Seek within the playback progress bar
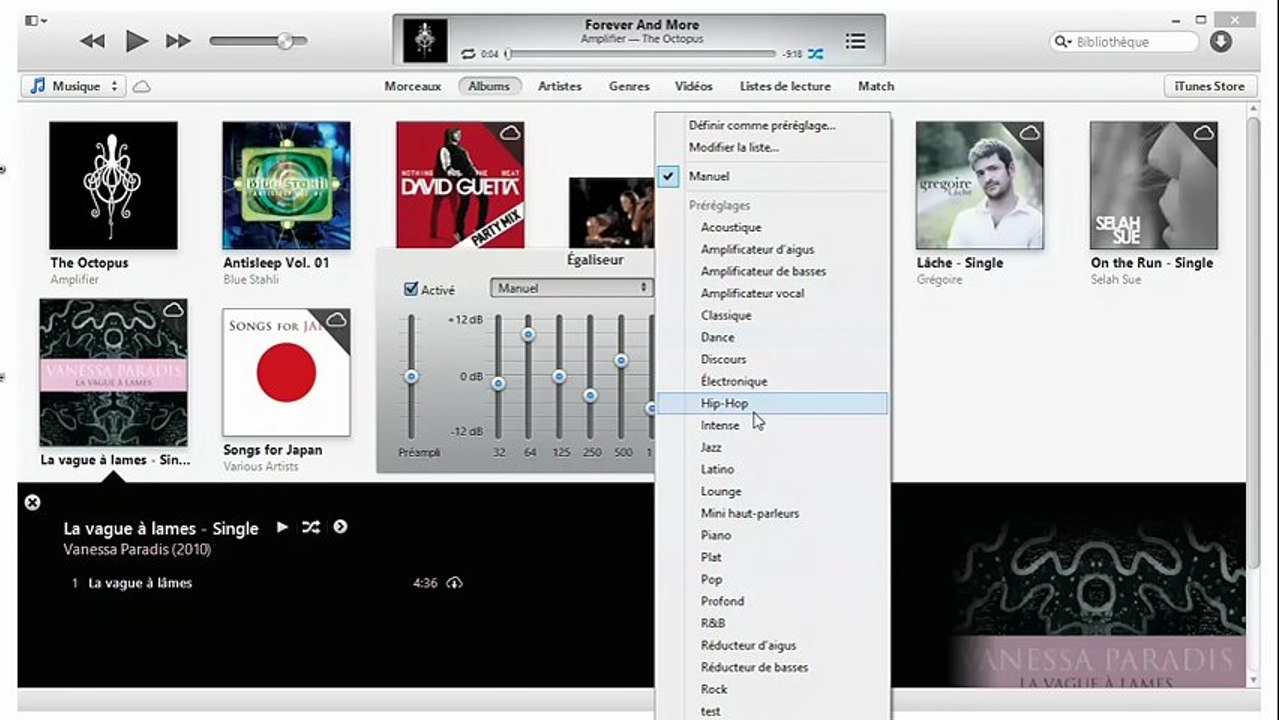Image resolution: width=1279 pixels, height=720 pixels. click(641, 54)
